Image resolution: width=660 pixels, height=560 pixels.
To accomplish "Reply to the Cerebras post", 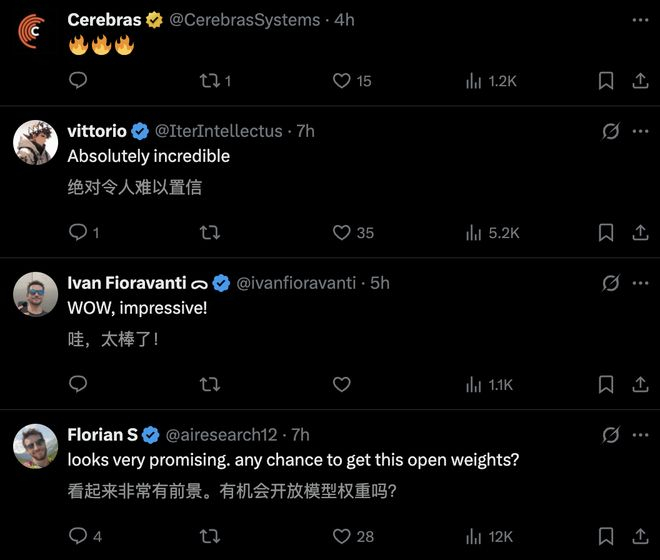I will pos(77,81).
